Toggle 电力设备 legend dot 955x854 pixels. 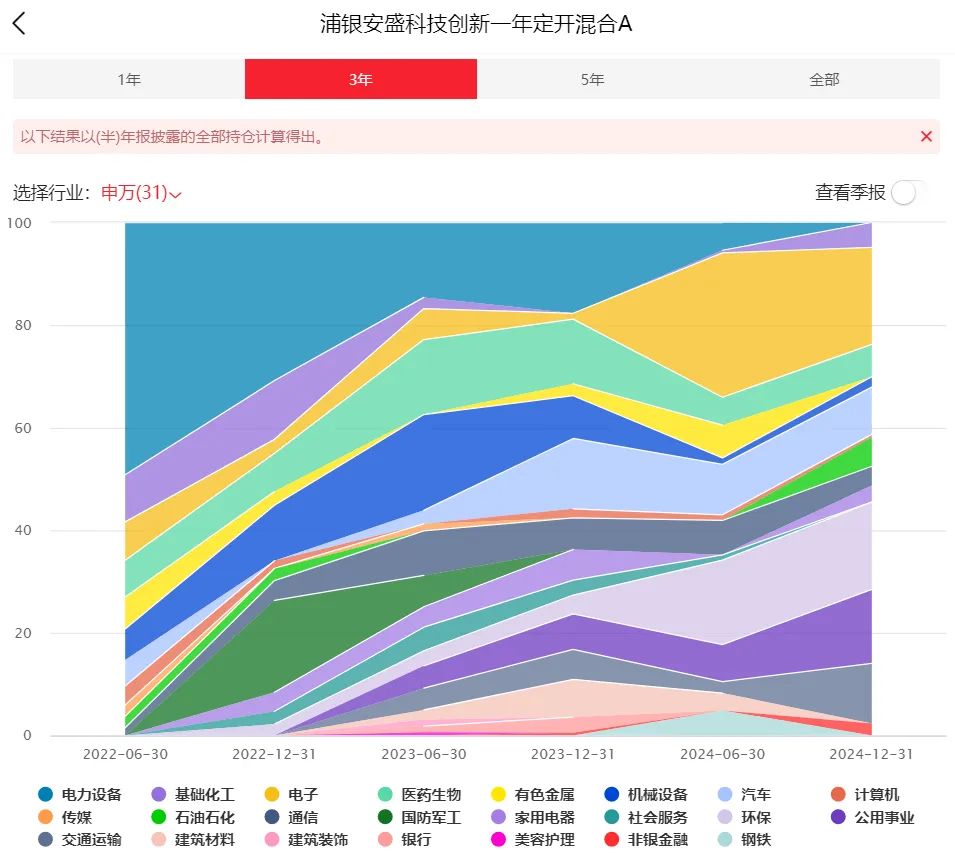tap(46, 794)
